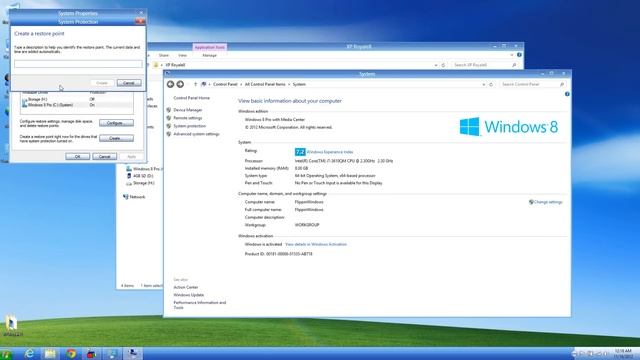Open the Manage tab in XP Royale8 window
The image size is (640, 360).
click(x=209, y=56)
